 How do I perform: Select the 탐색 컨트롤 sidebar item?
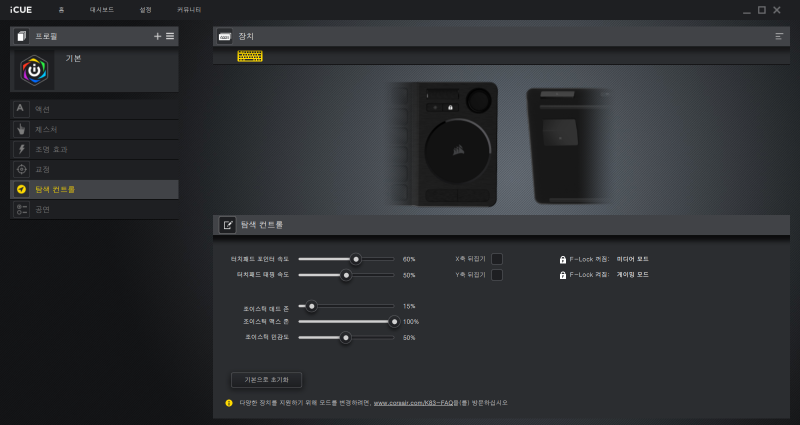click(94, 189)
